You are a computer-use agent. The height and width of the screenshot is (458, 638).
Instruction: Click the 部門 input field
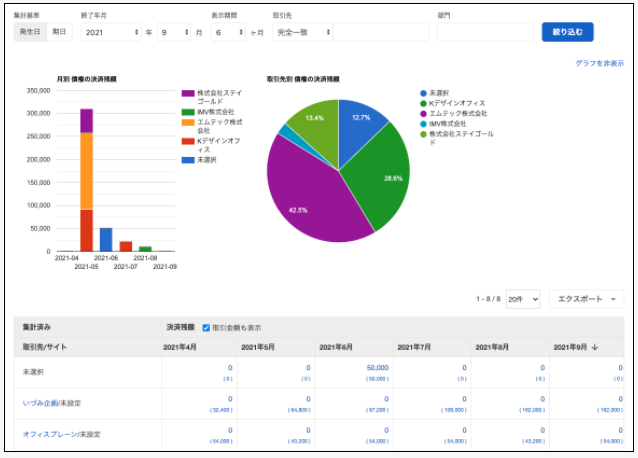click(485, 32)
